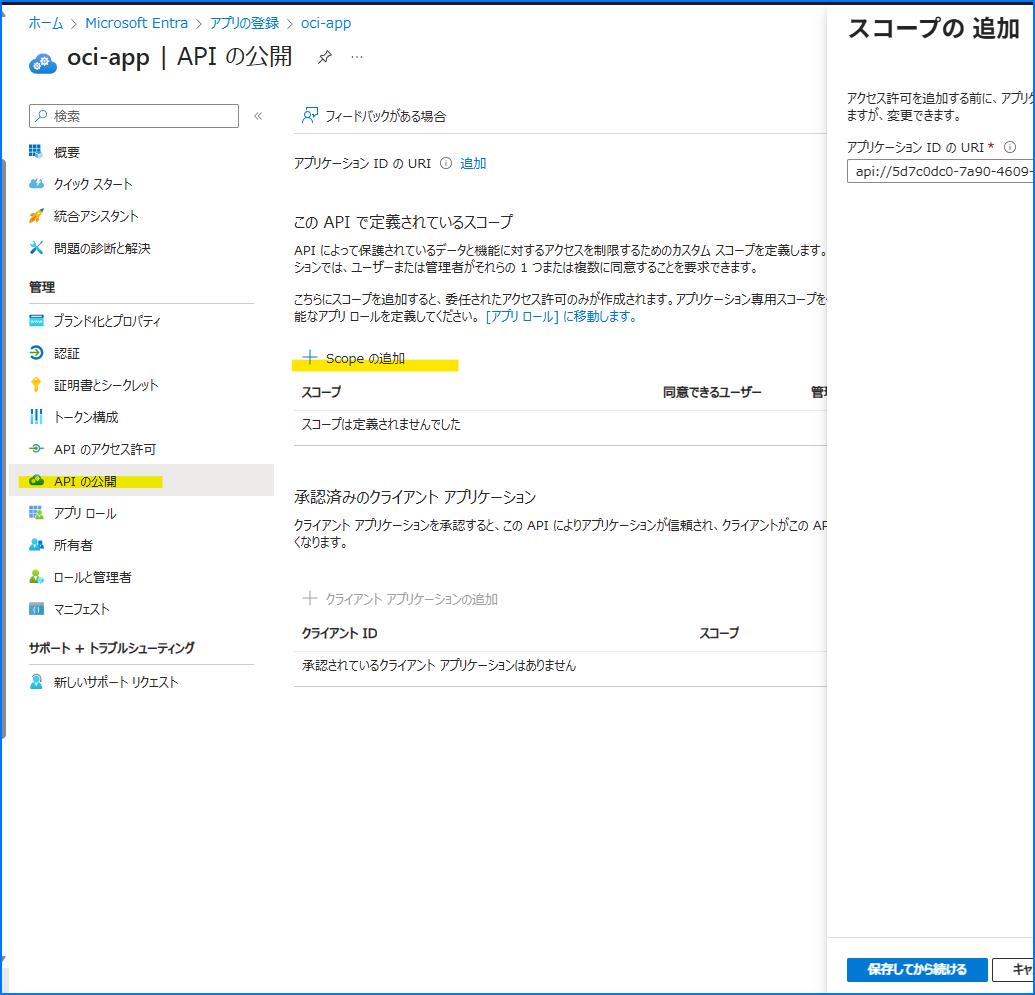This screenshot has width=1035, height=995.
Task: Open the フィードバックがある場合 link
Action: click(x=385, y=116)
